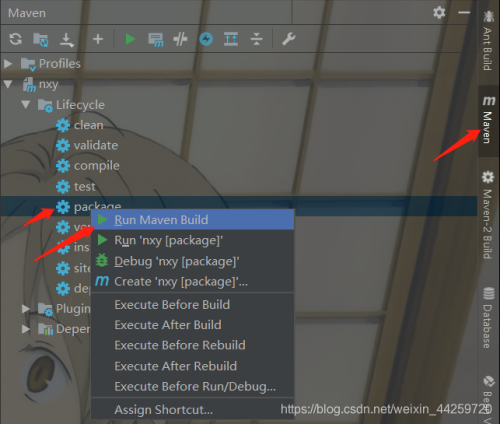Image resolution: width=500 pixels, height=424 pixels.
Task: Toggle Skip Tests Mode lightning icon
Action: [206, 39]
